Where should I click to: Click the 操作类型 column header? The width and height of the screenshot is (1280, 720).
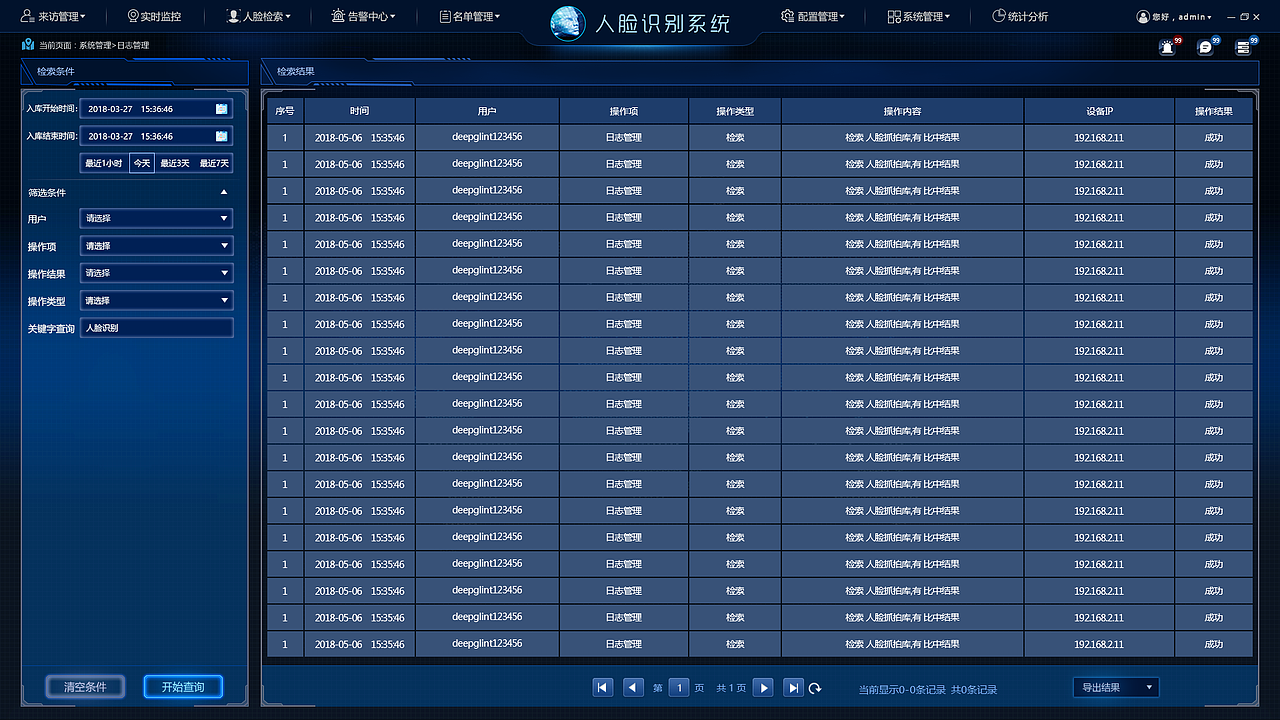[x=735, y=111]
